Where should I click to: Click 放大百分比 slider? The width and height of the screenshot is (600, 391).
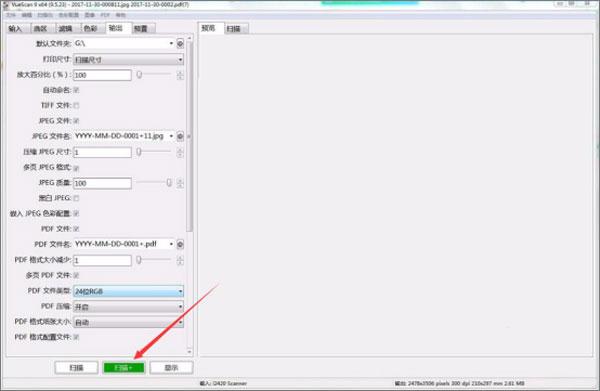[154, 75]
